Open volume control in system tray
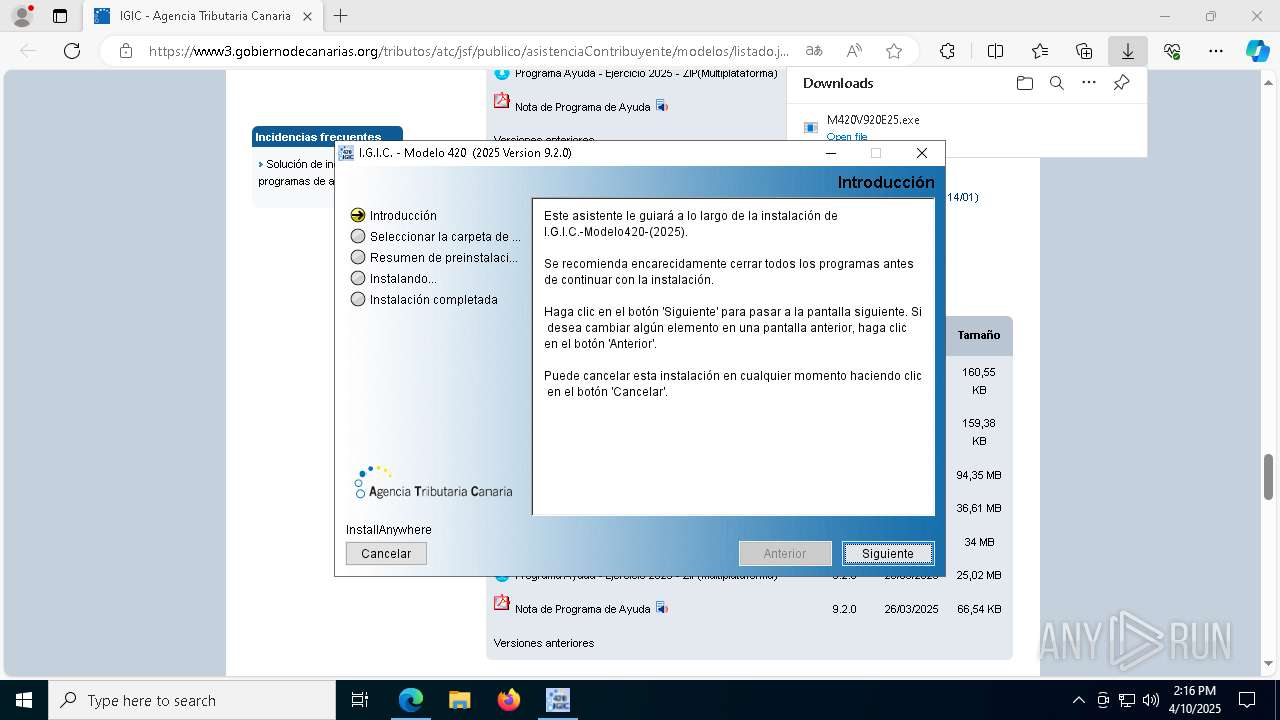Screen dimensions: 1280x720 click(x=1151, y=700)
